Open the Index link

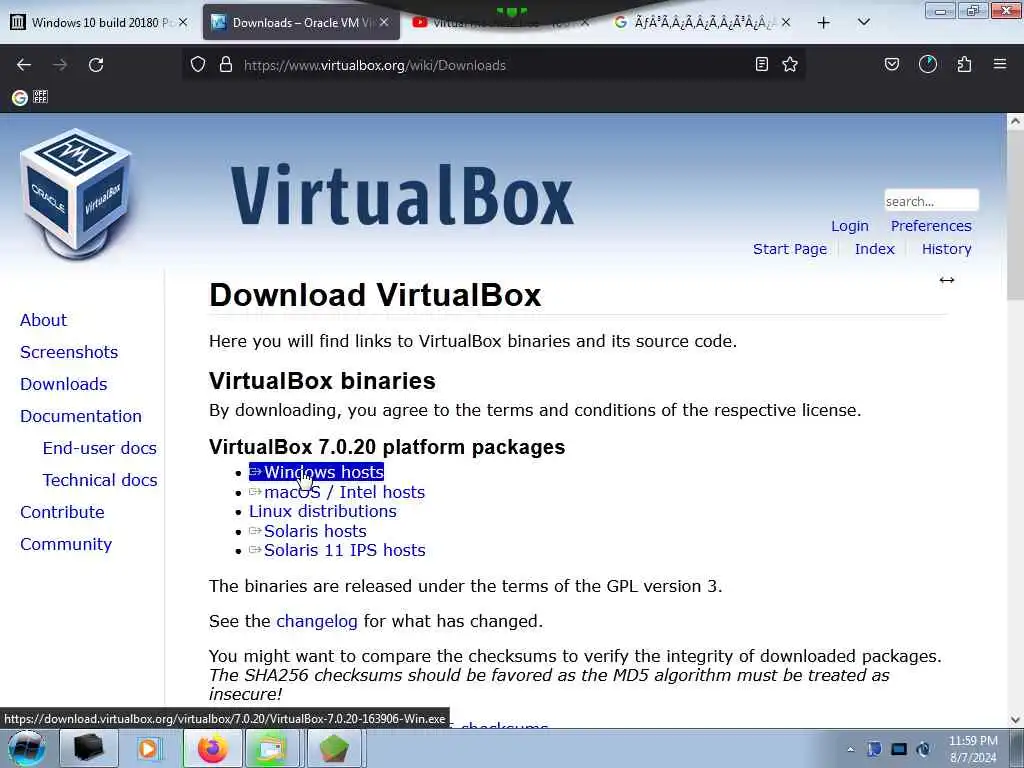coord(874,249)
